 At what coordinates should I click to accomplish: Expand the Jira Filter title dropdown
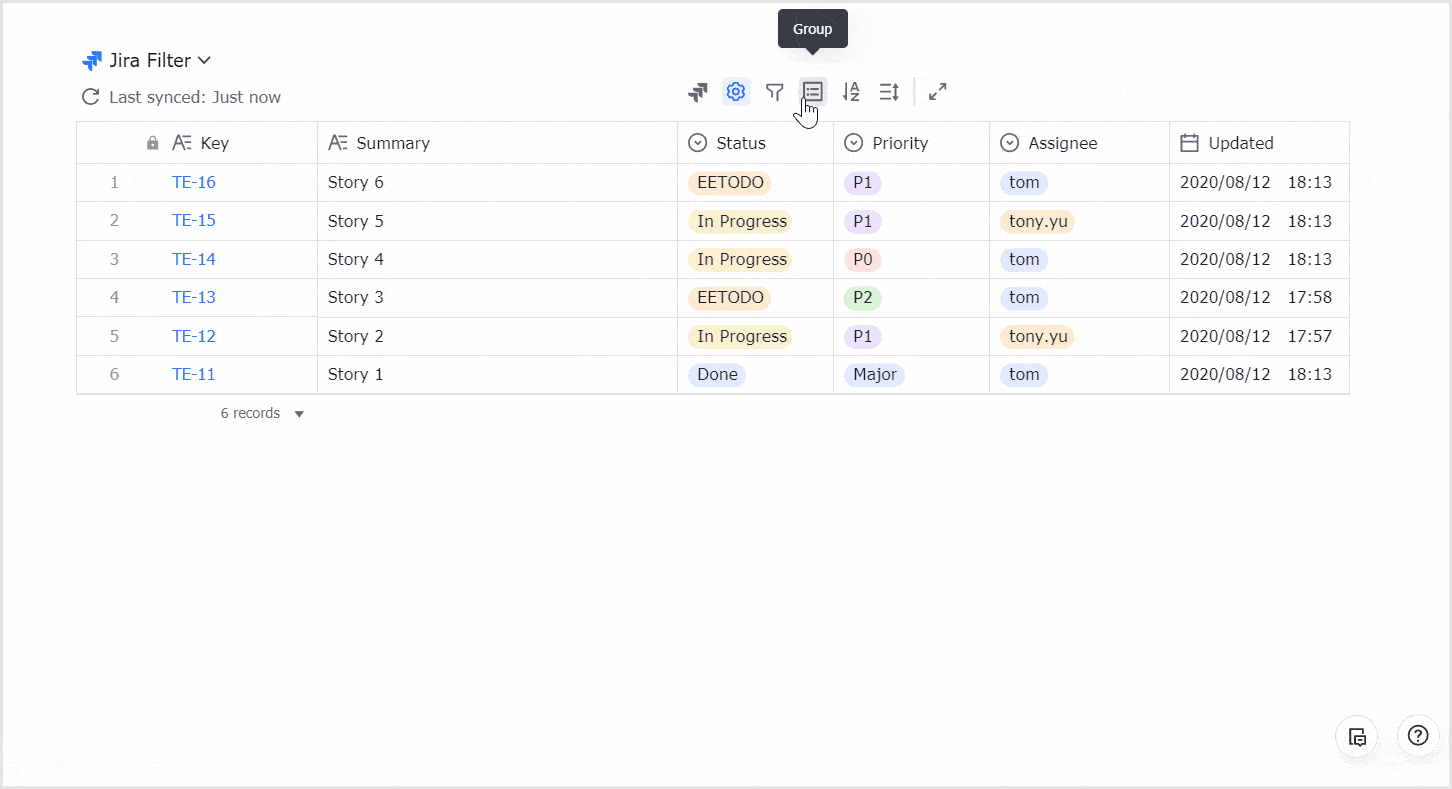(205, 60)
